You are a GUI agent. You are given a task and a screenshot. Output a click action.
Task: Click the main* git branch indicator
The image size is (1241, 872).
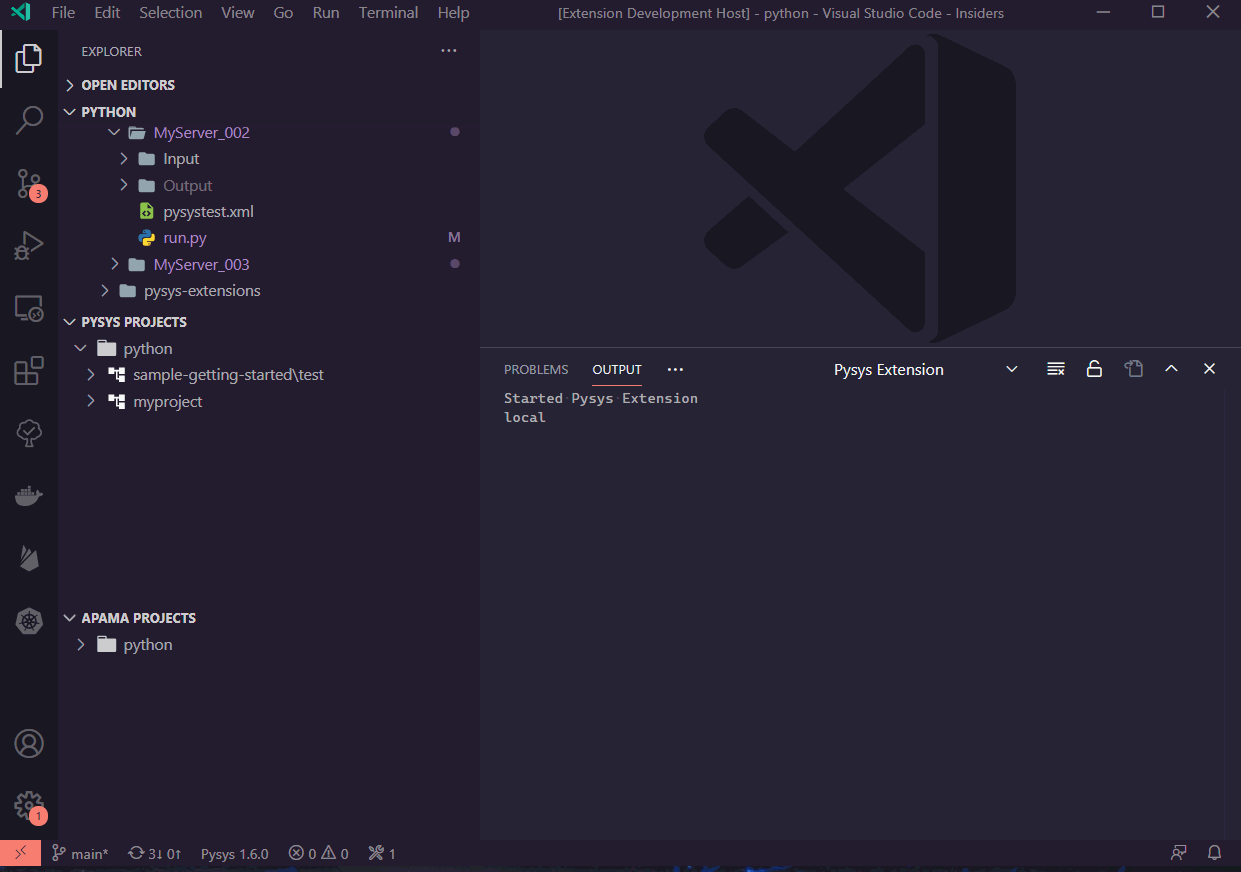pyautogui.click(x=80, y=853)
